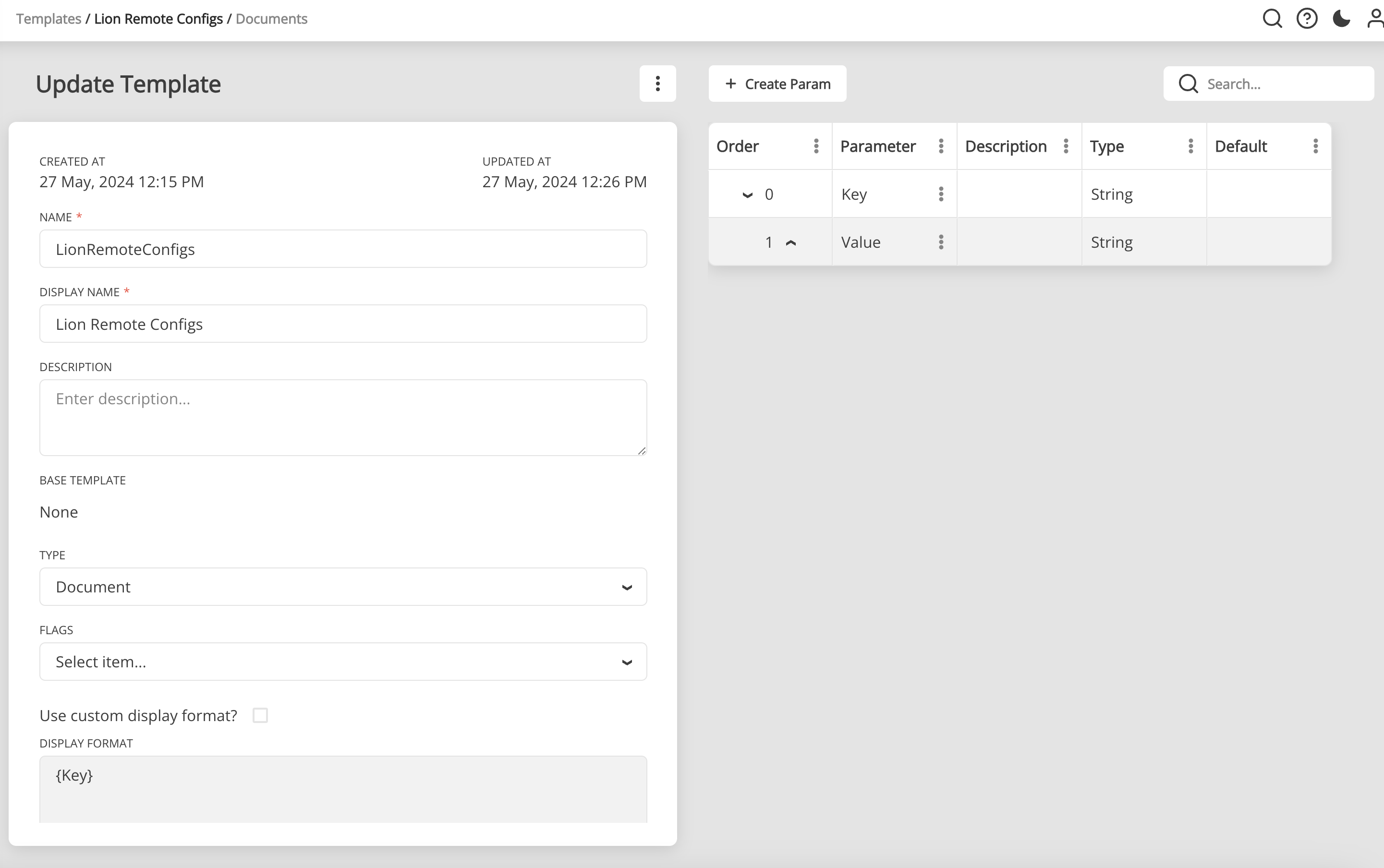Open the Flags Select item dropdown
1384x868 pixels.
(x=343, y=662)
